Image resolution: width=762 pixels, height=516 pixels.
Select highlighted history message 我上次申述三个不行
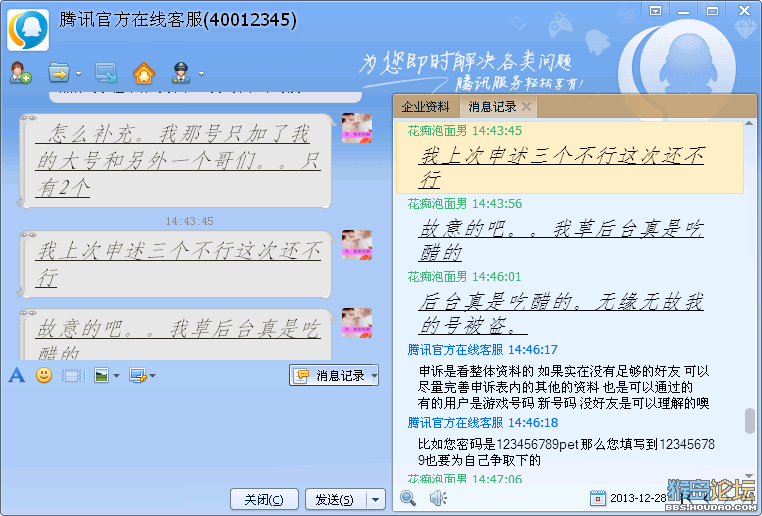click(x=570, y=157)
